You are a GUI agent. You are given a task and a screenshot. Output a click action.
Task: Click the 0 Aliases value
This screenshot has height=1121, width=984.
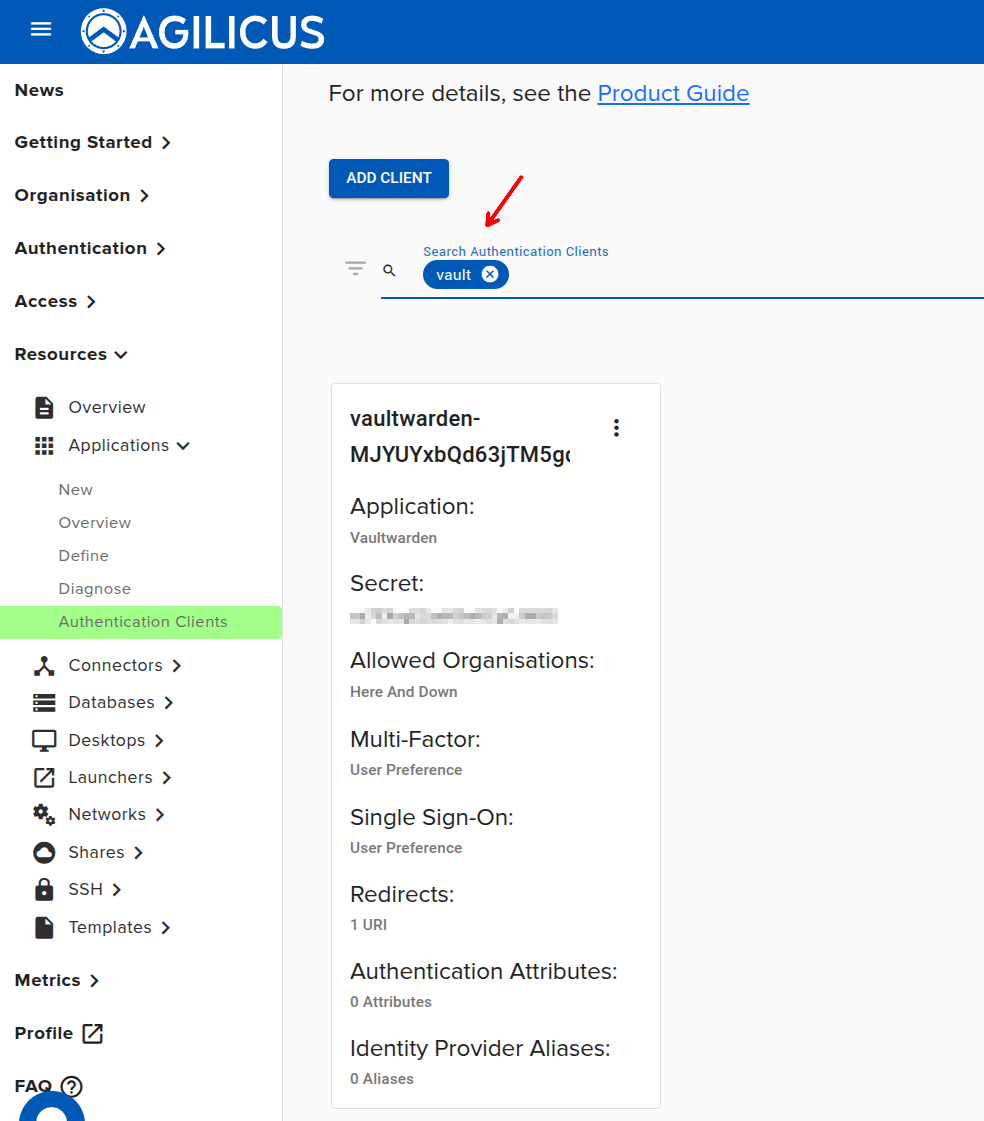point(382,1079)
